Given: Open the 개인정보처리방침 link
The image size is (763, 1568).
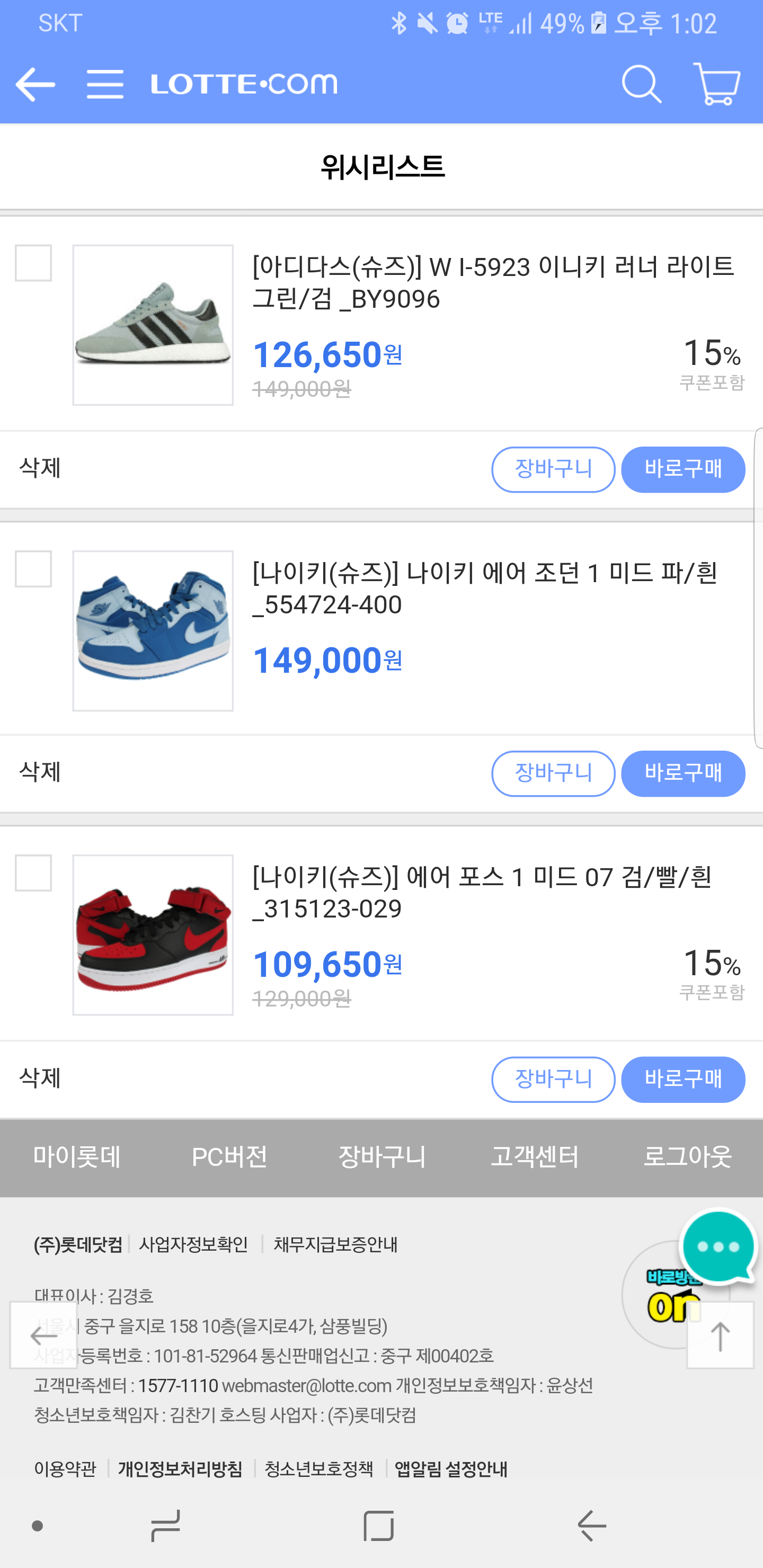Looking at the screenshot, I should click(x=180, y=1469).
